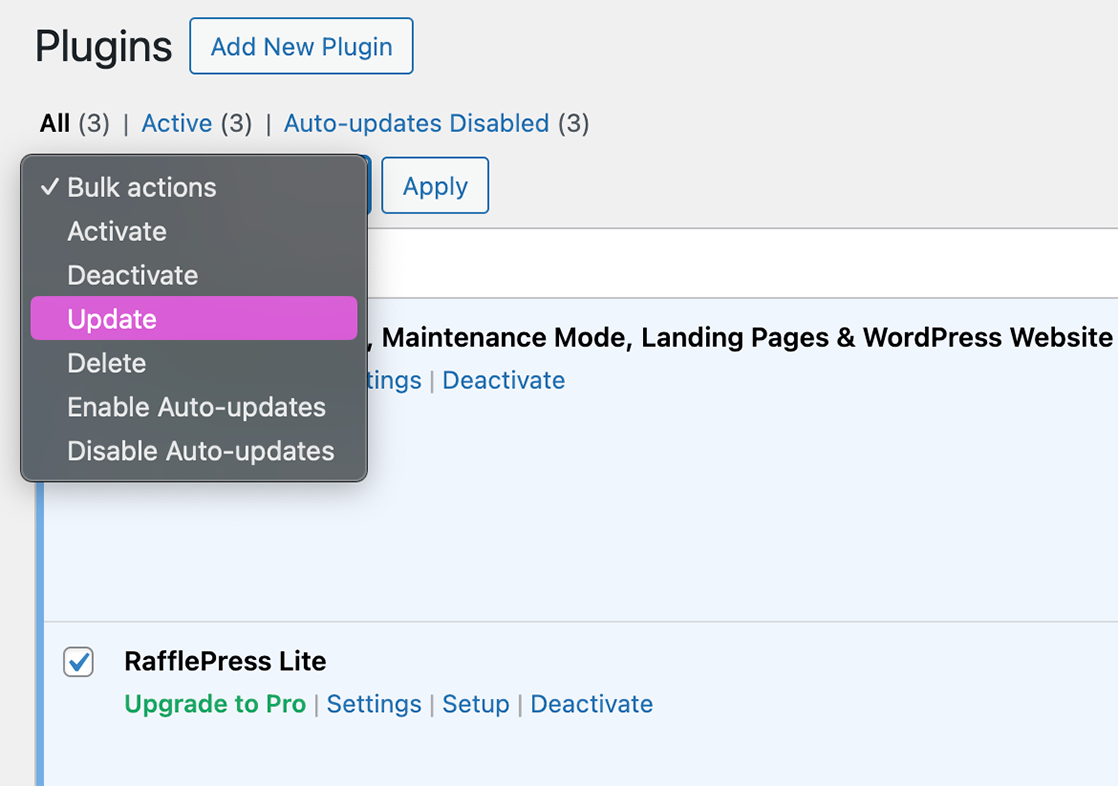Click "Upgrade to Pro" for RafflePress Lite
Screen dimensions: 1118x786
(215, 704)
